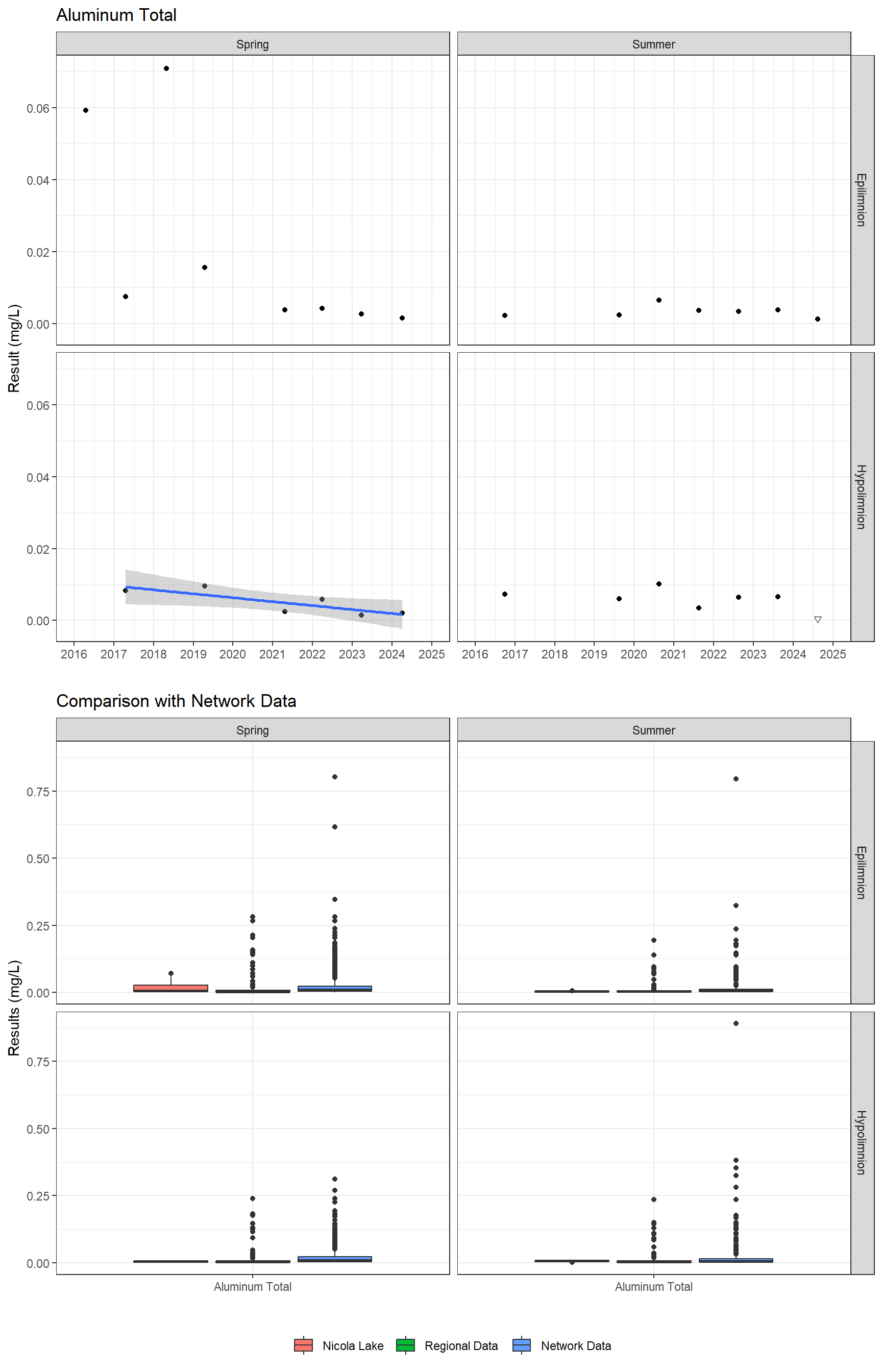
Task: Click the blue Network Data legend swatch
Action: (522, 1345)
